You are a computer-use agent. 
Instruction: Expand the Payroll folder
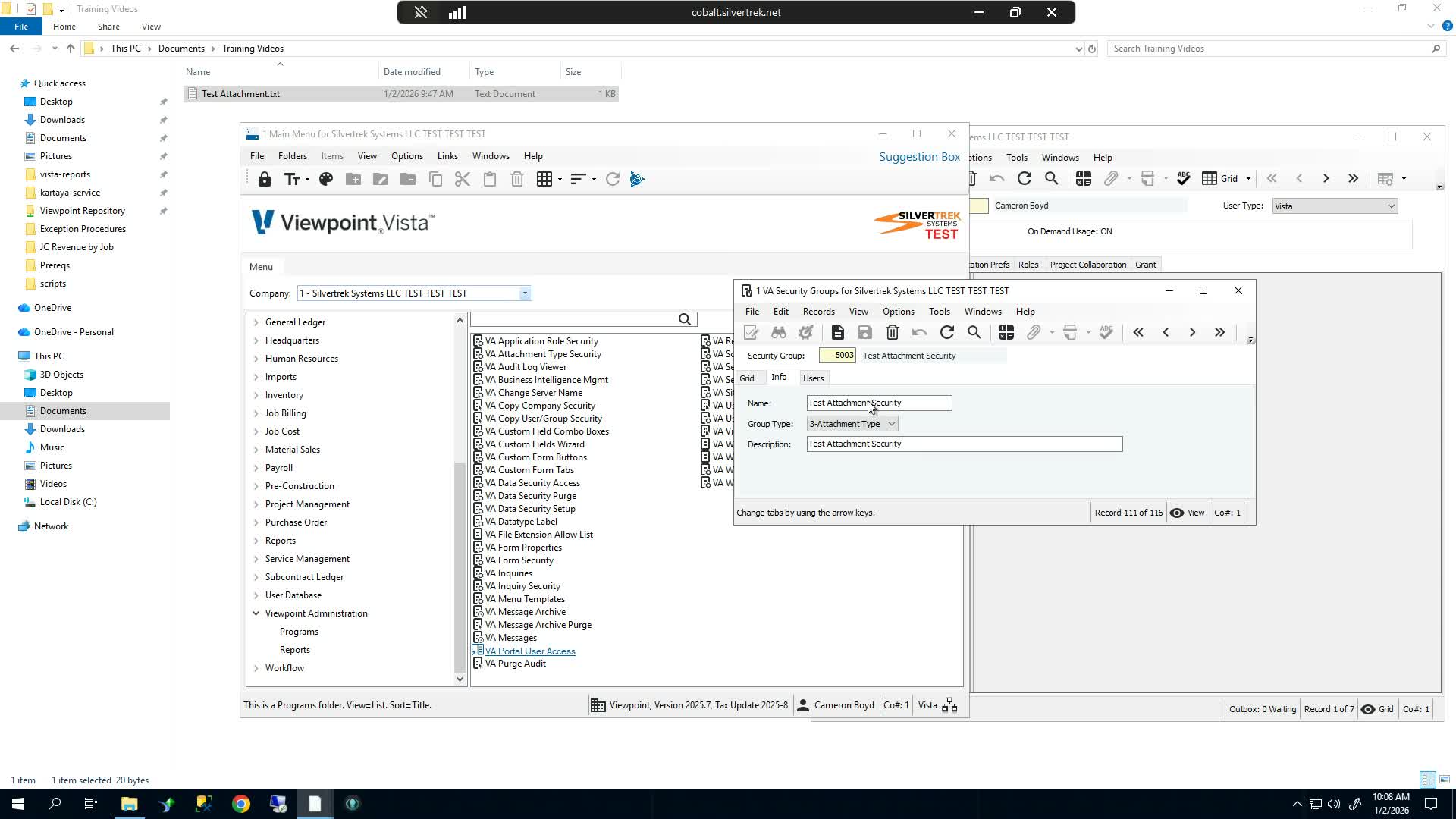pos(256,468)
